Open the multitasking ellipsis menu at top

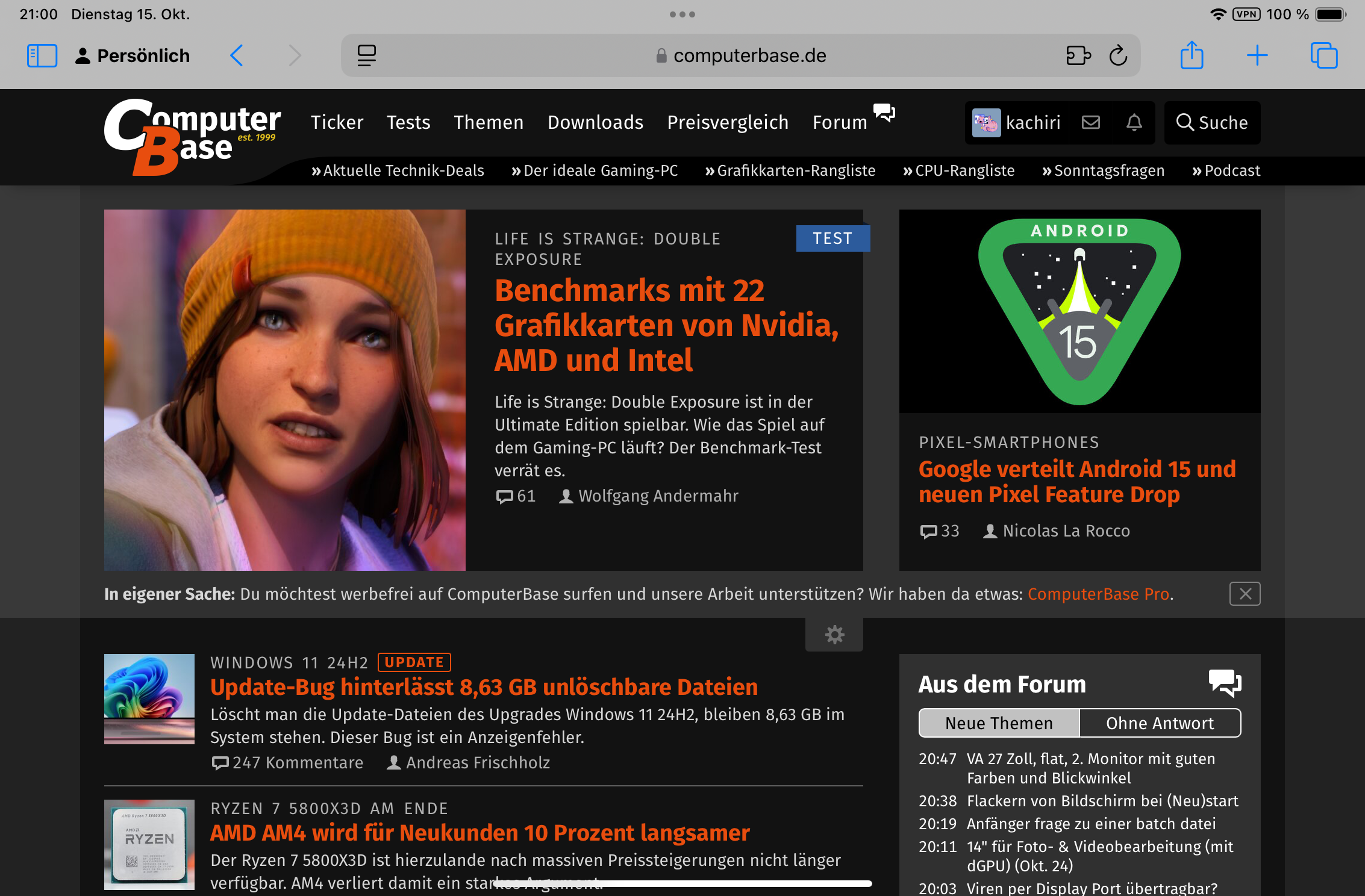682,14
